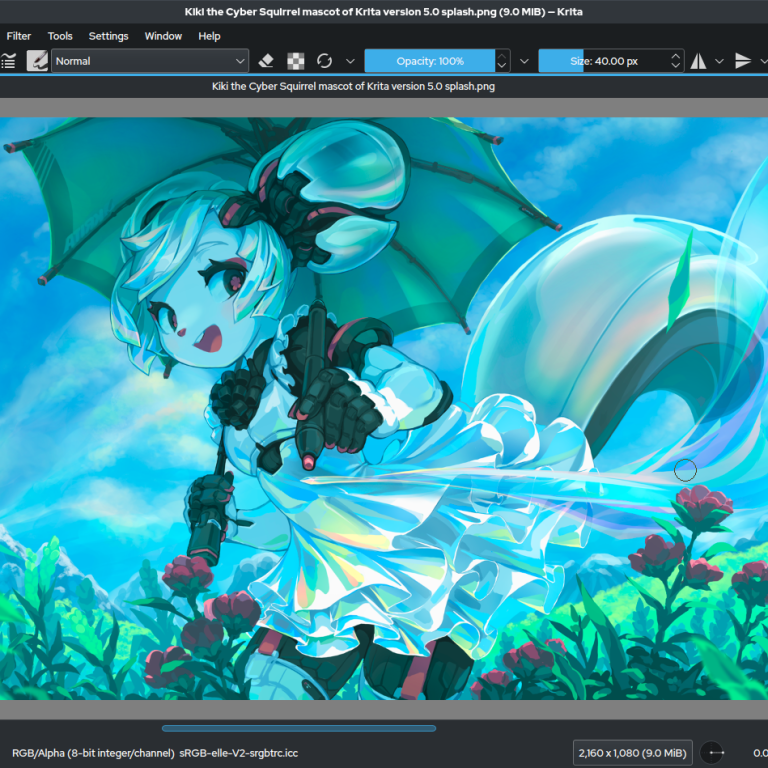
Task: Toggle vertical mirror tool
Action: click(743, 61)
